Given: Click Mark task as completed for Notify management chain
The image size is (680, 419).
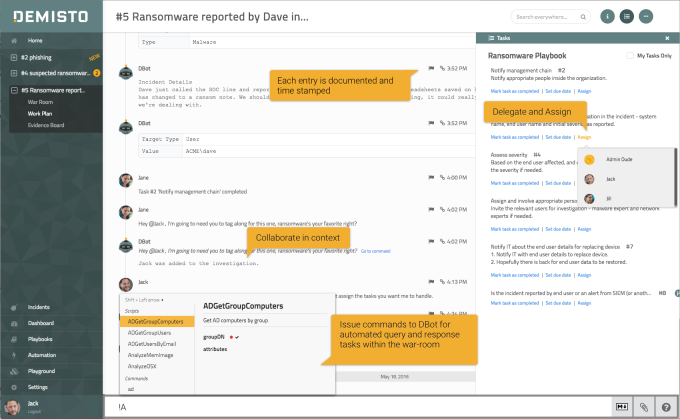Looking at the screenshot, I should (515, 91).
